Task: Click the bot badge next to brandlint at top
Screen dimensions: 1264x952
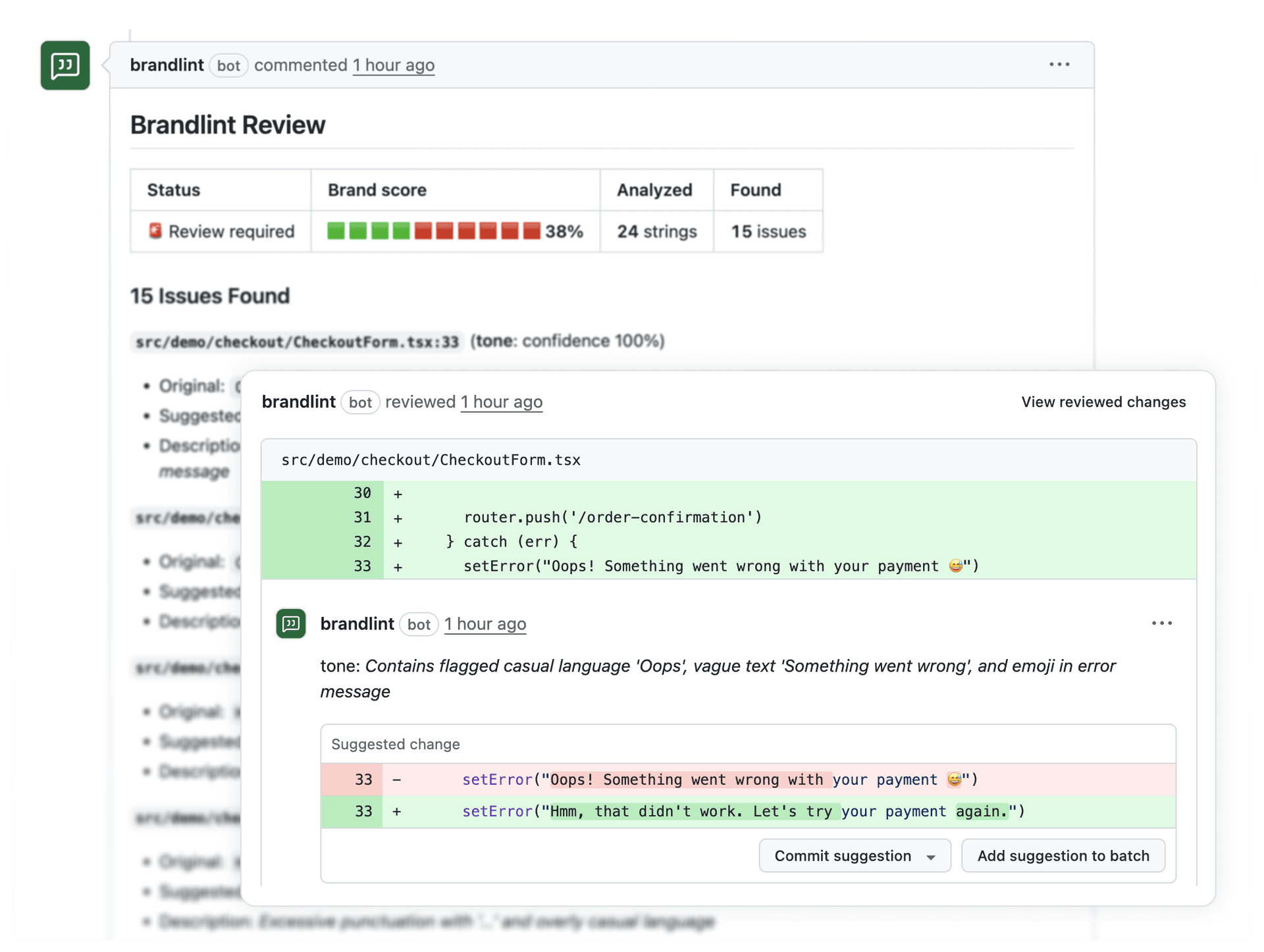Action: 228,65
